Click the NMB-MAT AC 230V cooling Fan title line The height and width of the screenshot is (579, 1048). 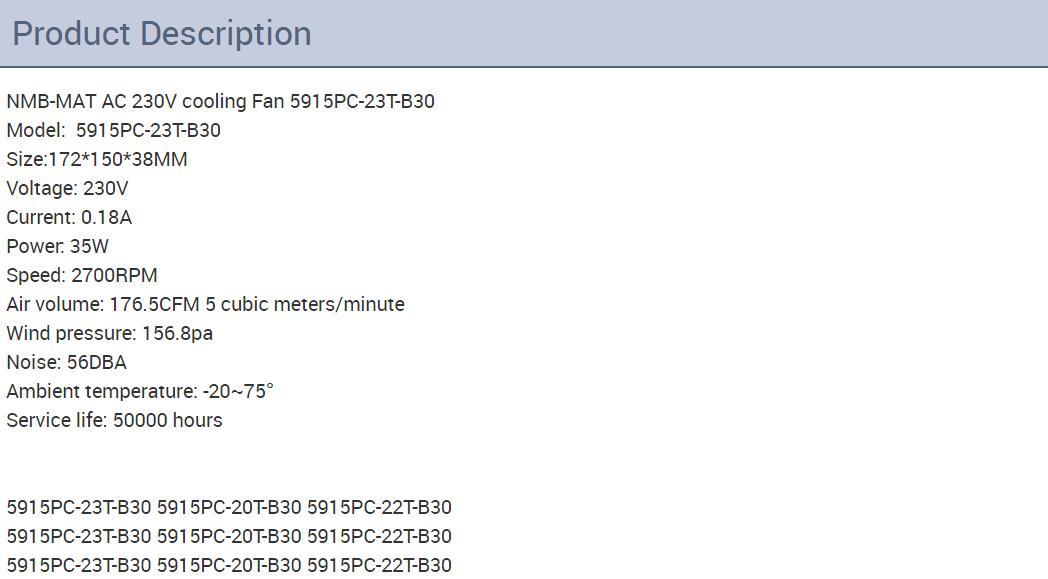tap(221, 102)
